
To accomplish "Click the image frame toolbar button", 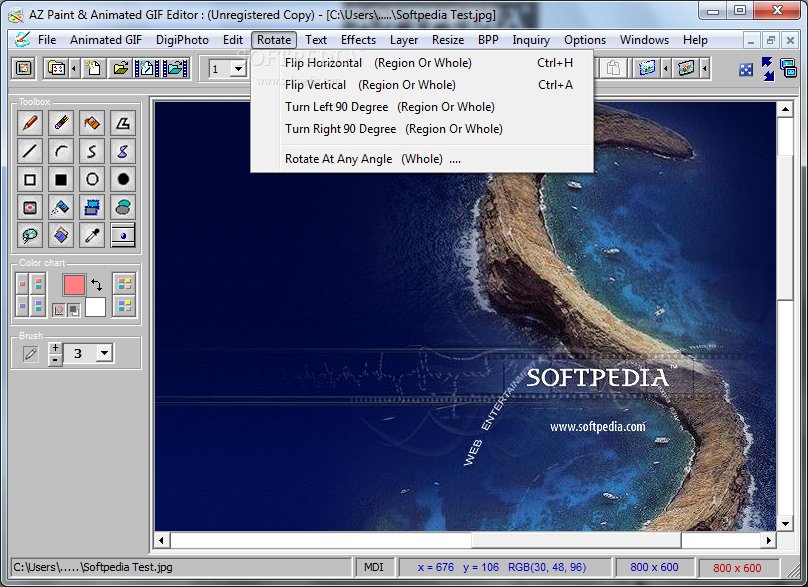I will click(23, 68).
